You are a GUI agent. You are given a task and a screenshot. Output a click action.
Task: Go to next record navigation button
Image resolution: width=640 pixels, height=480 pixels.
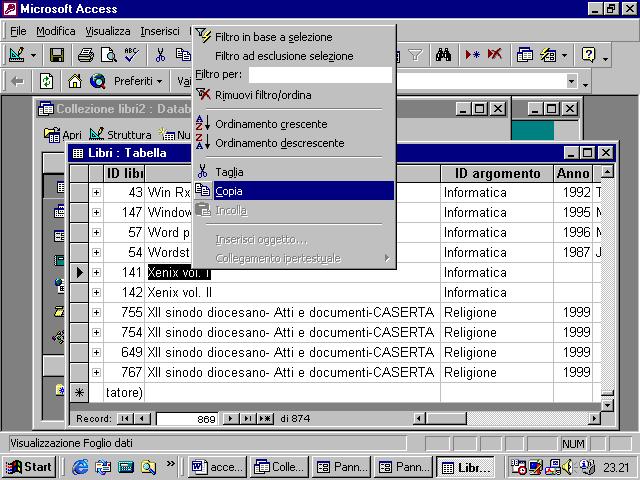click(x=231, y=419)
